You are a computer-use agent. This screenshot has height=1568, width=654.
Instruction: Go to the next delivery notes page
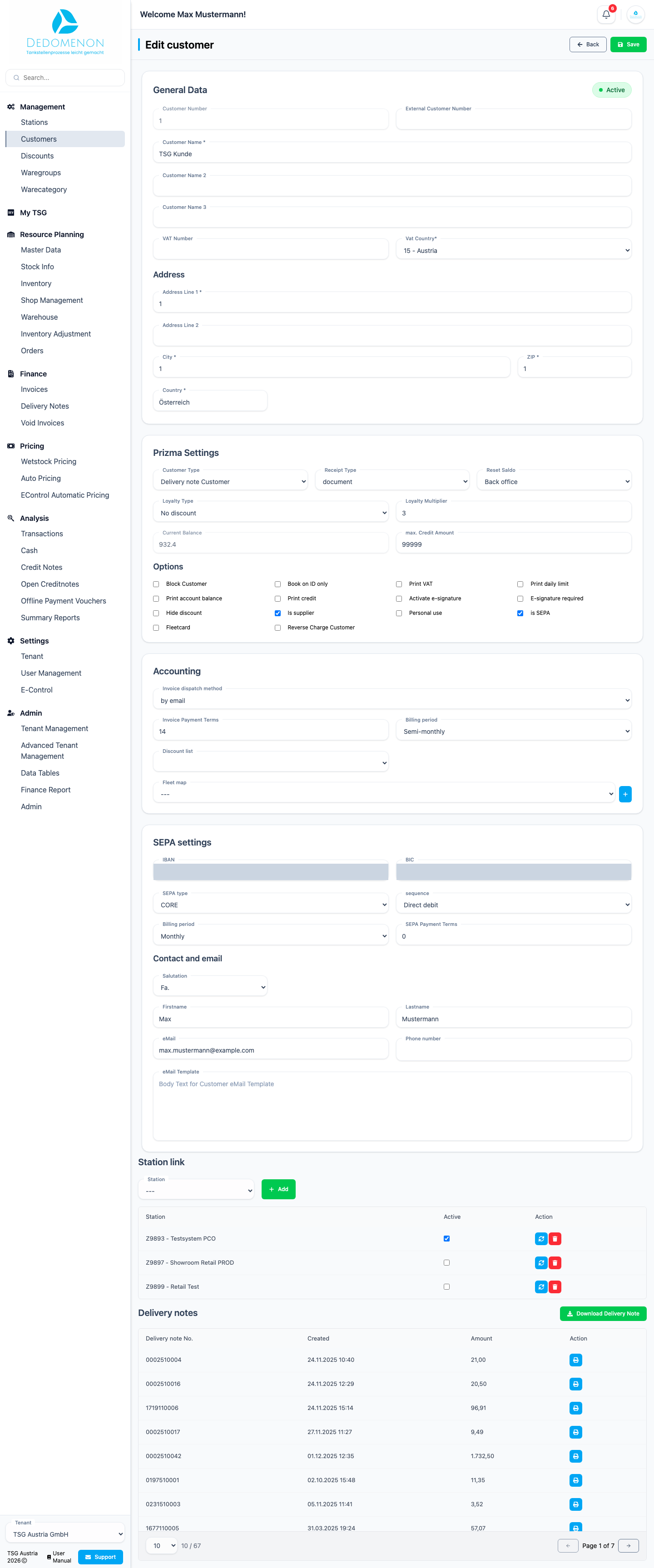tap(629, 1545)
